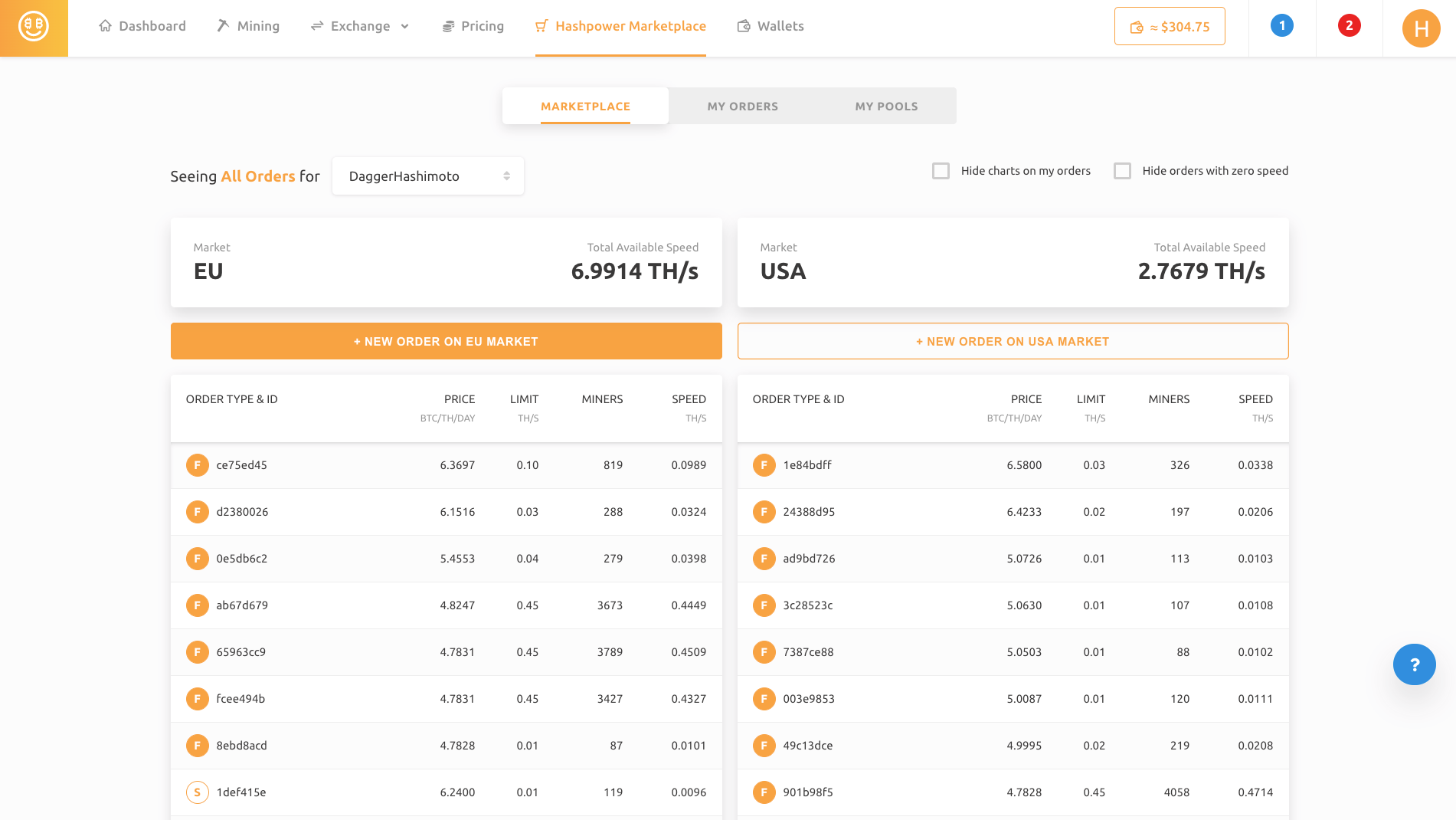1456x820 pixels.
Task: Click the EU total speed 6.9914 TH/s
Action: (635, 271)
